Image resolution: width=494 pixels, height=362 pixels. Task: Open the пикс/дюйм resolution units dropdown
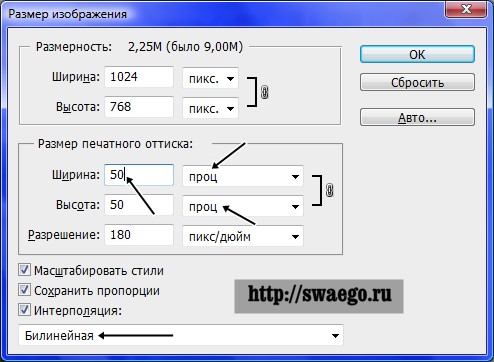243,236
